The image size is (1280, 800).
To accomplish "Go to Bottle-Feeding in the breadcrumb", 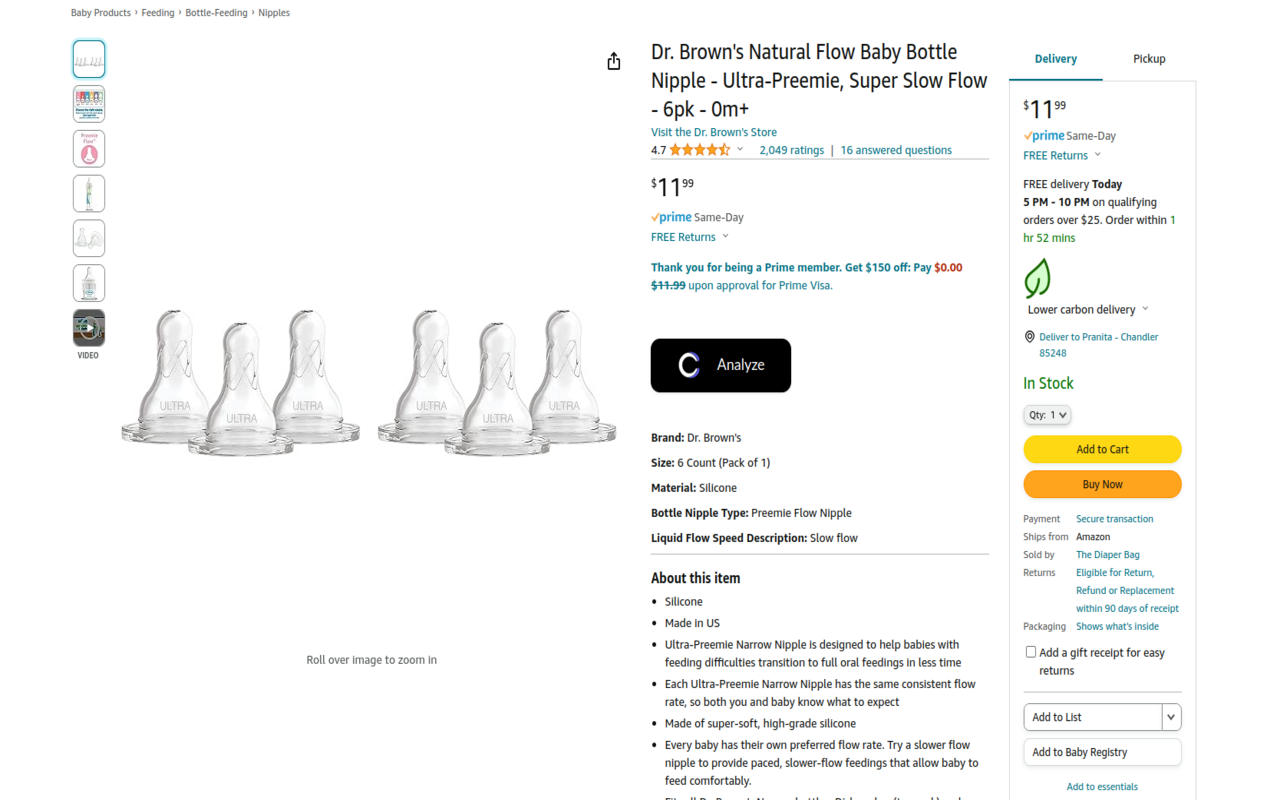I will coord(216,13).
